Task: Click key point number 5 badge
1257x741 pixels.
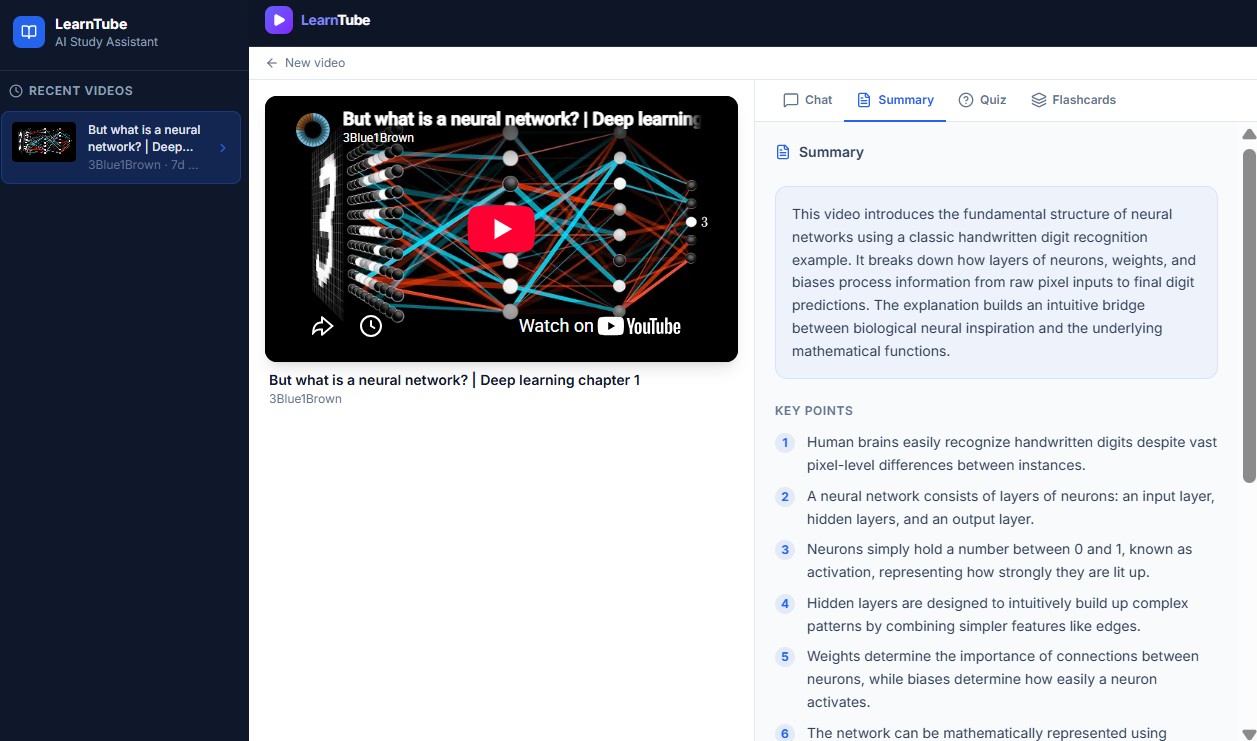Action: 785,657
